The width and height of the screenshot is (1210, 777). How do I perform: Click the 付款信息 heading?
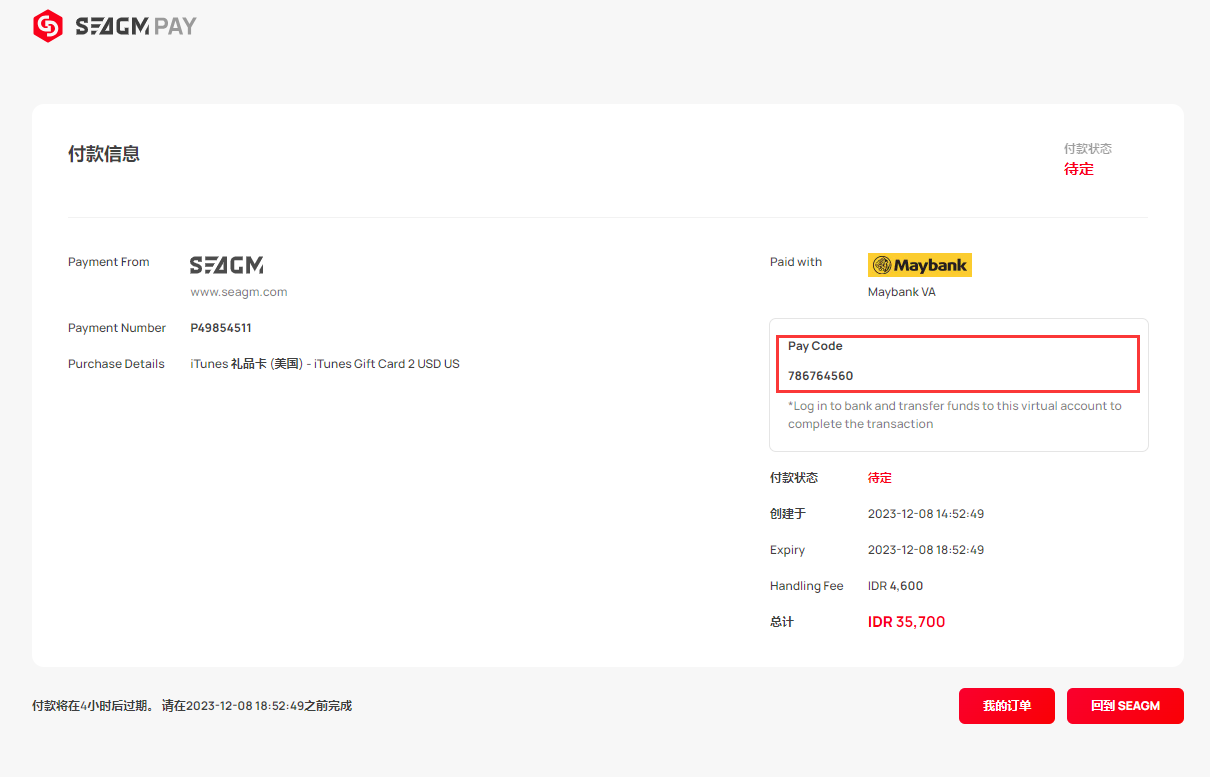[x=104, y=154]
